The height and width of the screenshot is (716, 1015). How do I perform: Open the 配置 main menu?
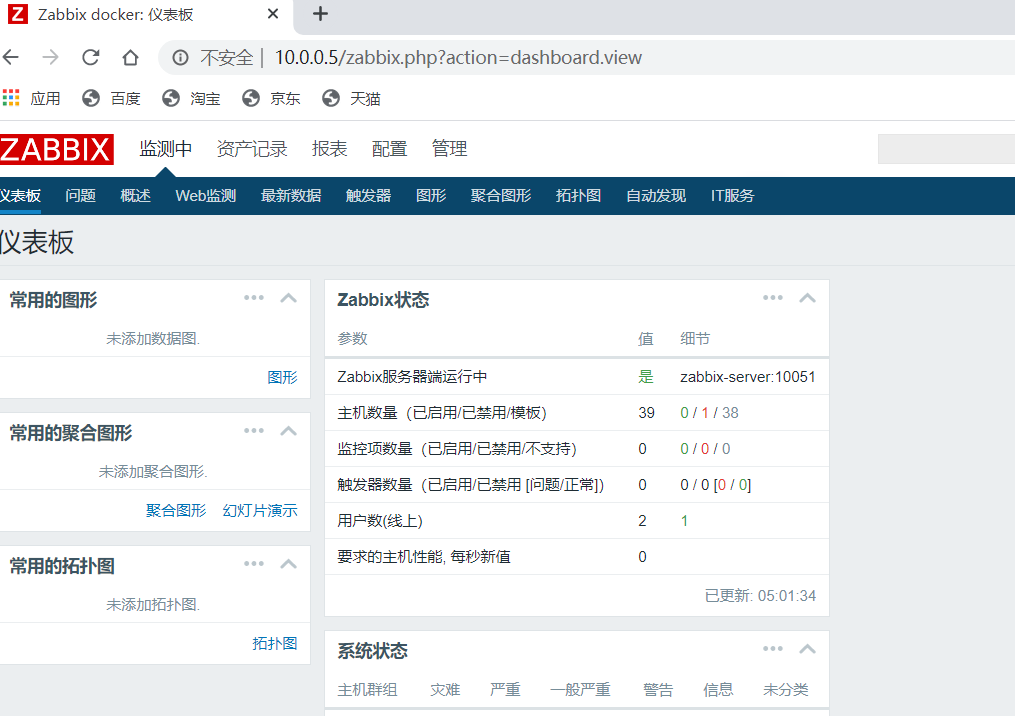pyautogui.click(x=390, y=149)
